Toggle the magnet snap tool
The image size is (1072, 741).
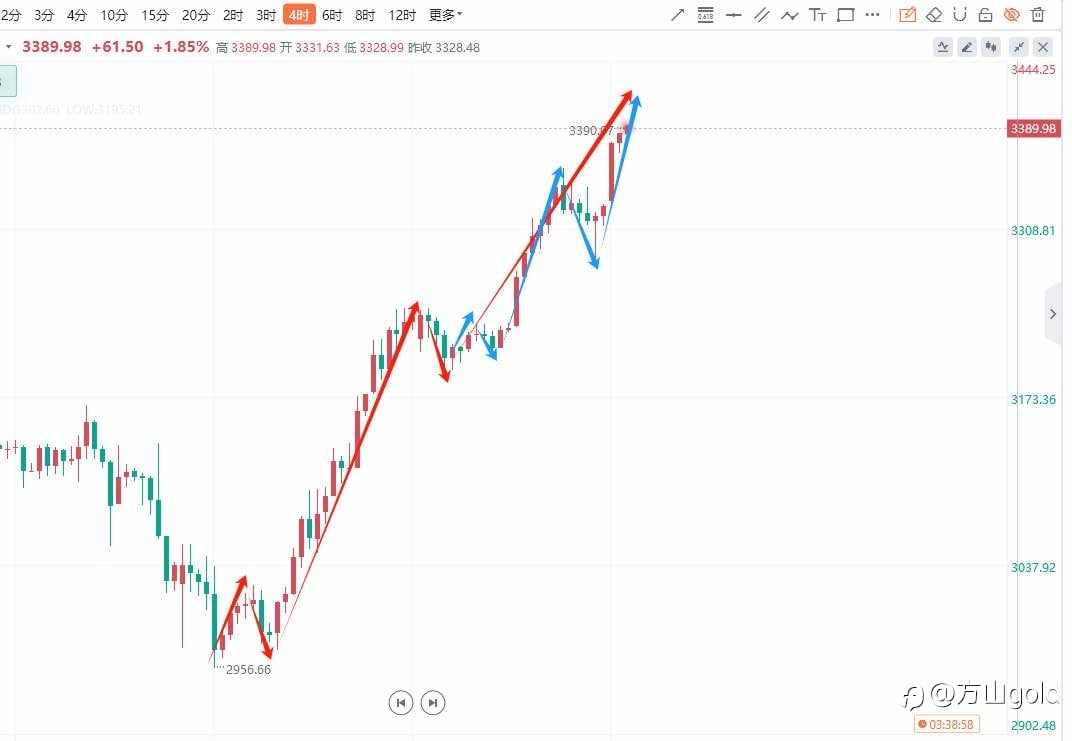(x=960, y=14)
